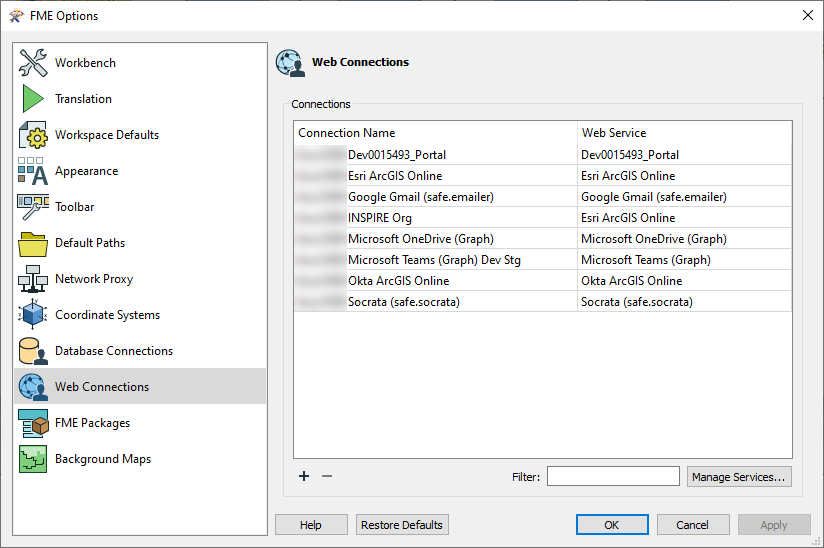This screenshot has width=824, height=548.
Task: Click the Web Connections globe icon in sidebar
Action: (33, 387)
